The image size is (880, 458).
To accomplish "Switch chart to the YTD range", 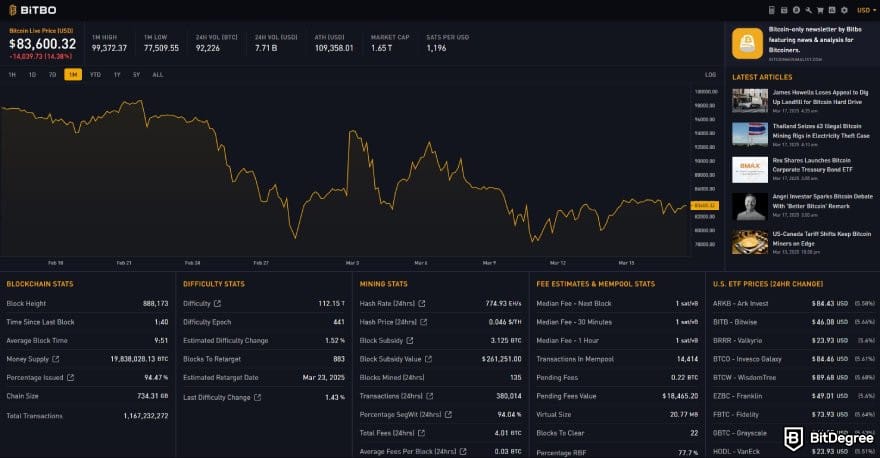I will [95, 75].
